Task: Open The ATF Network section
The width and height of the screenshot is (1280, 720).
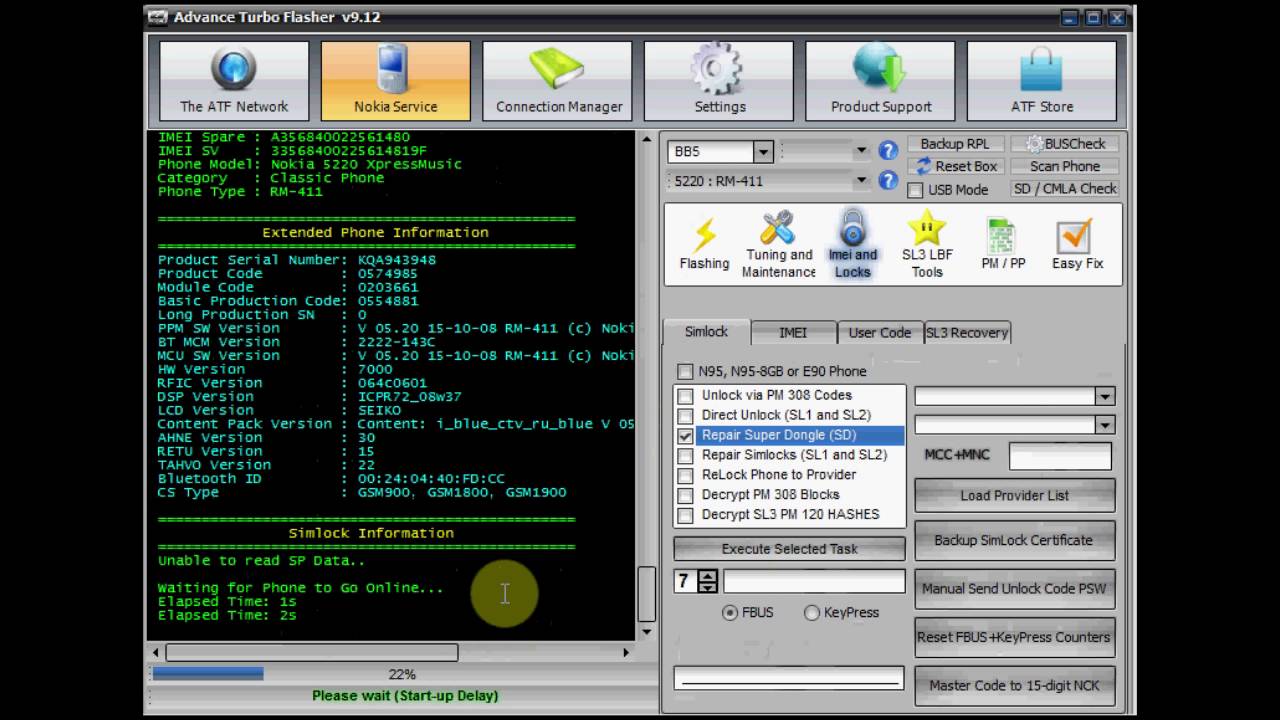Action: tap(234, 81)
